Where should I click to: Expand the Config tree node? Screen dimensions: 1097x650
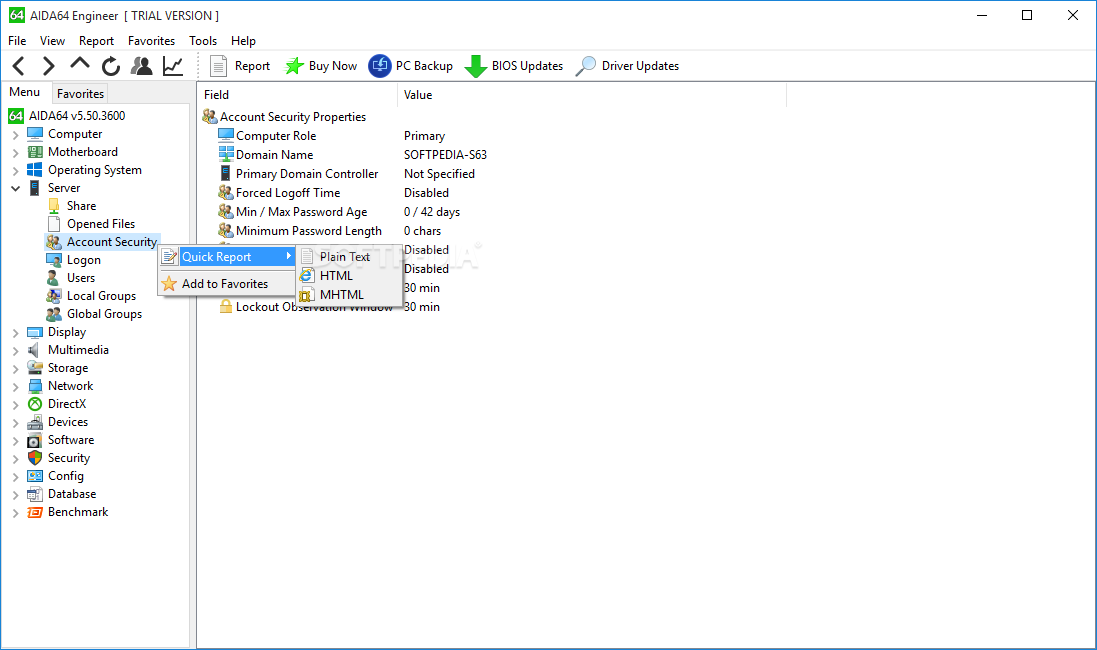tap(15, 476)
